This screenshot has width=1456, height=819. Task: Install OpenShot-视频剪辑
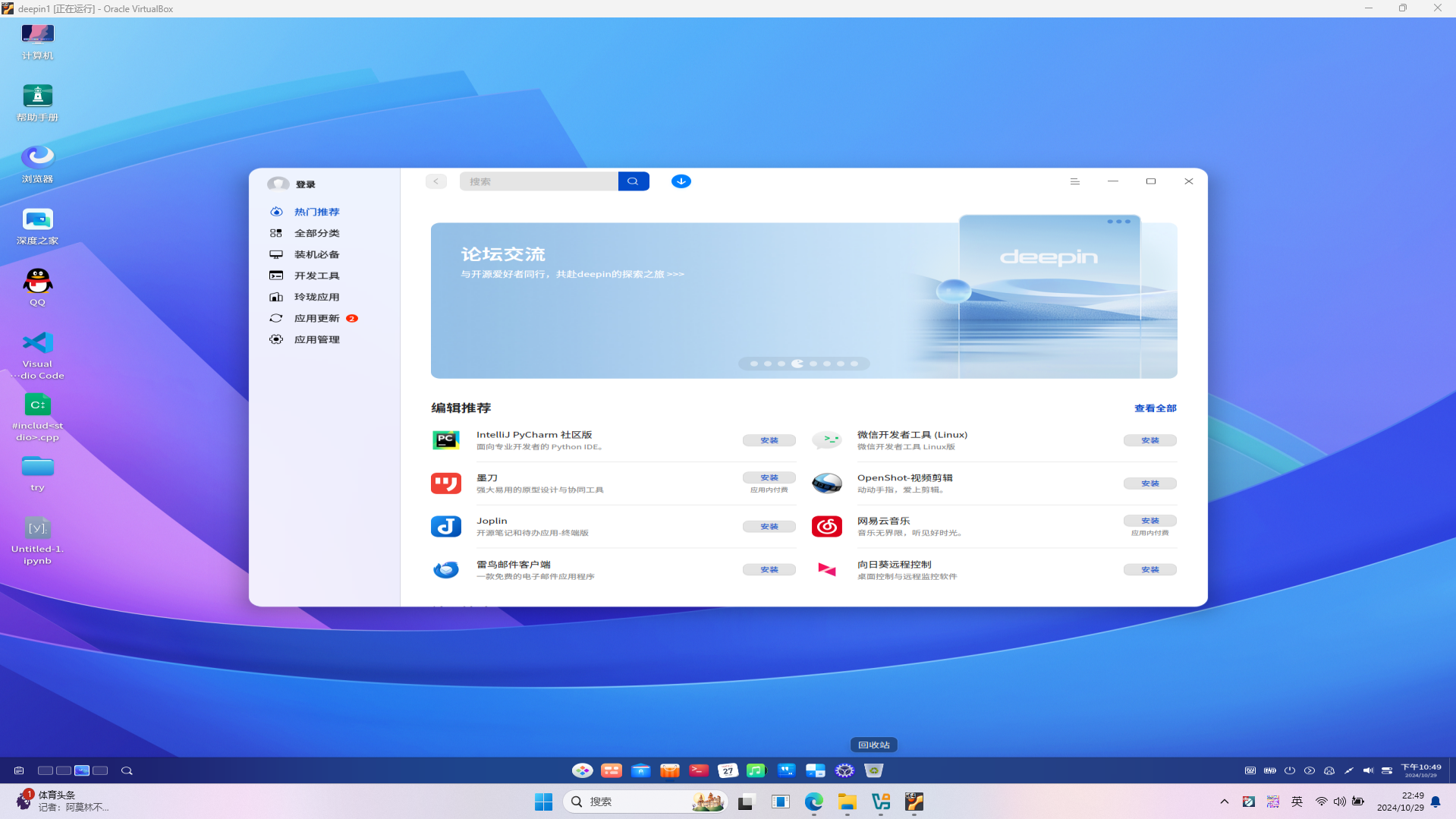[x=1150, y=484]
